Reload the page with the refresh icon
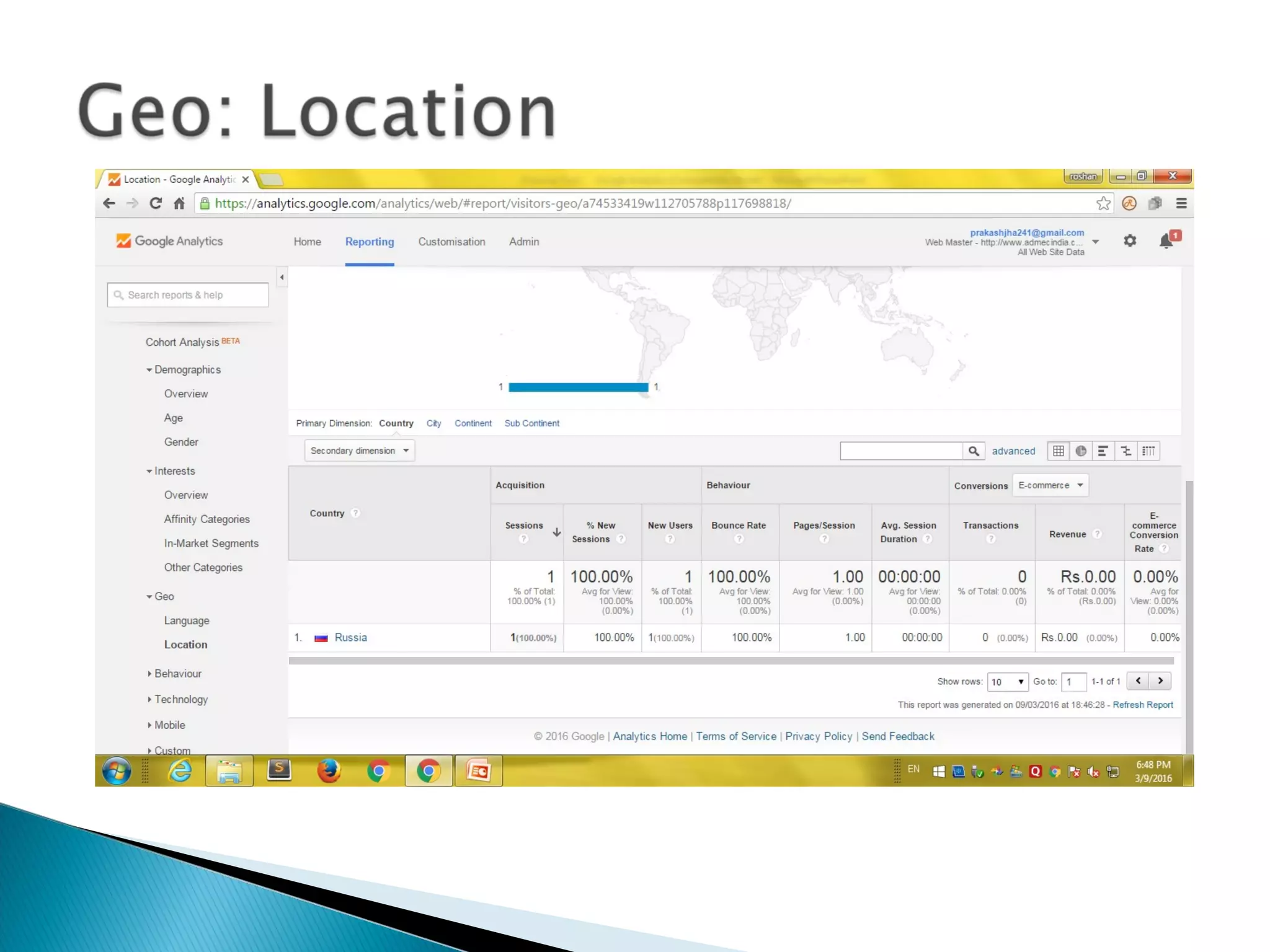 click(156, 203)
